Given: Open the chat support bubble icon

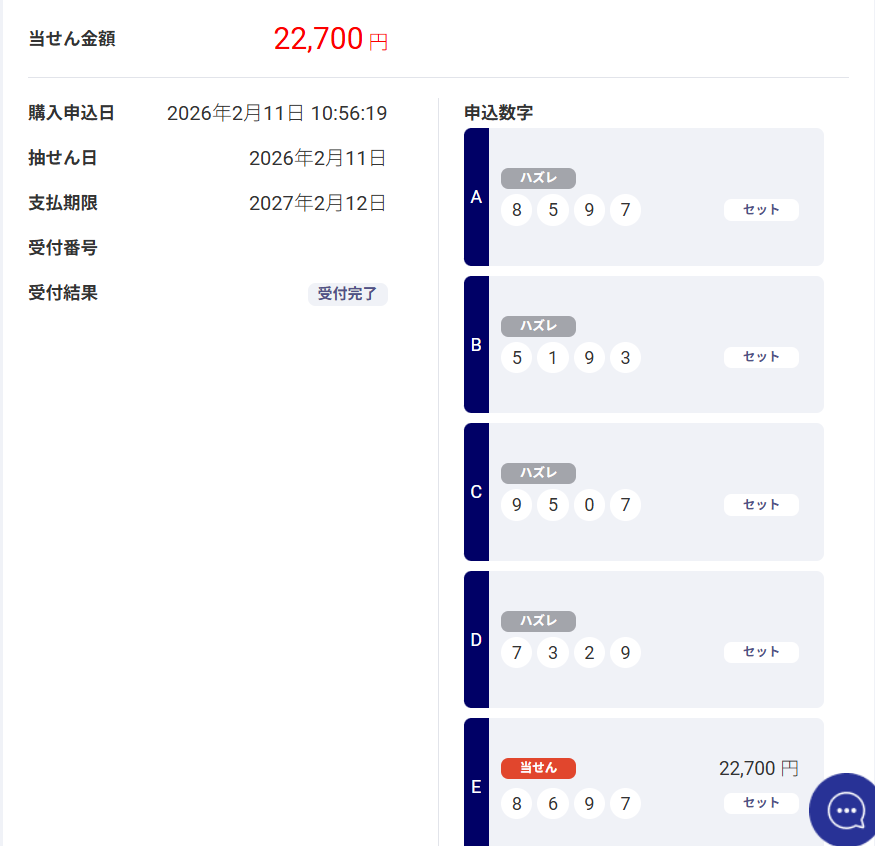Looking at the screenshot, I should (x=846, y=809).
